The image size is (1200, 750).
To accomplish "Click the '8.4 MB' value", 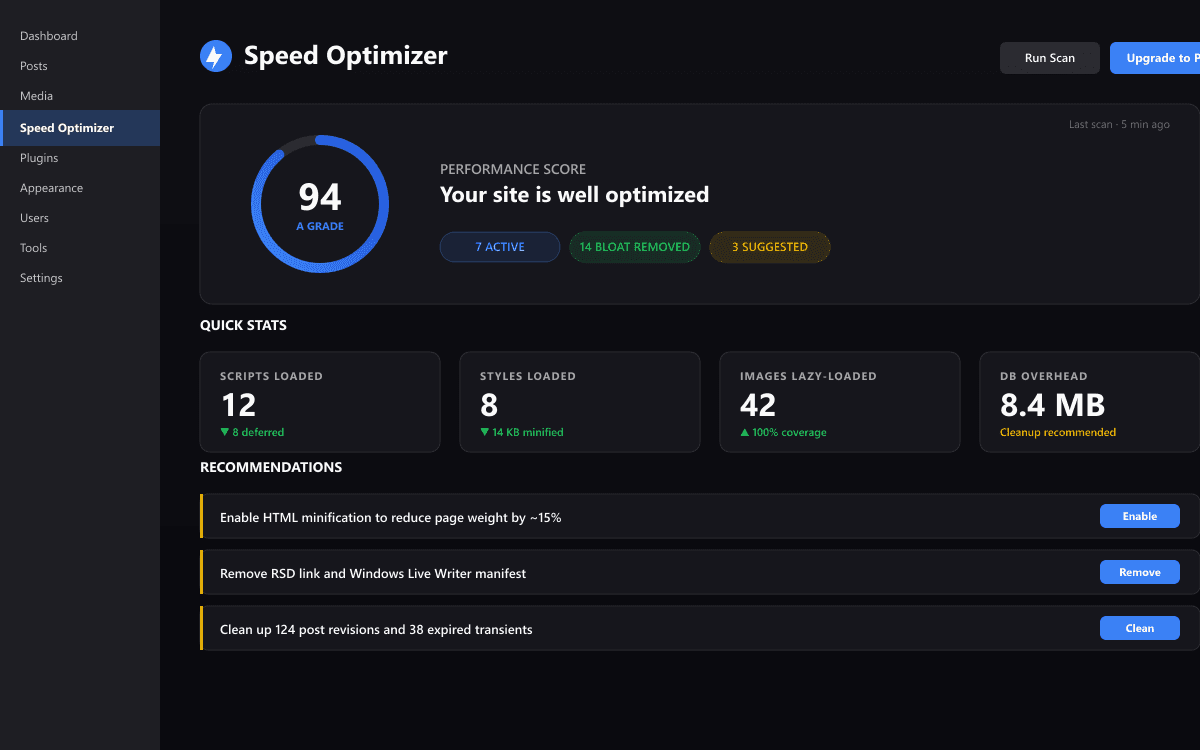I will coord(1052,405).
